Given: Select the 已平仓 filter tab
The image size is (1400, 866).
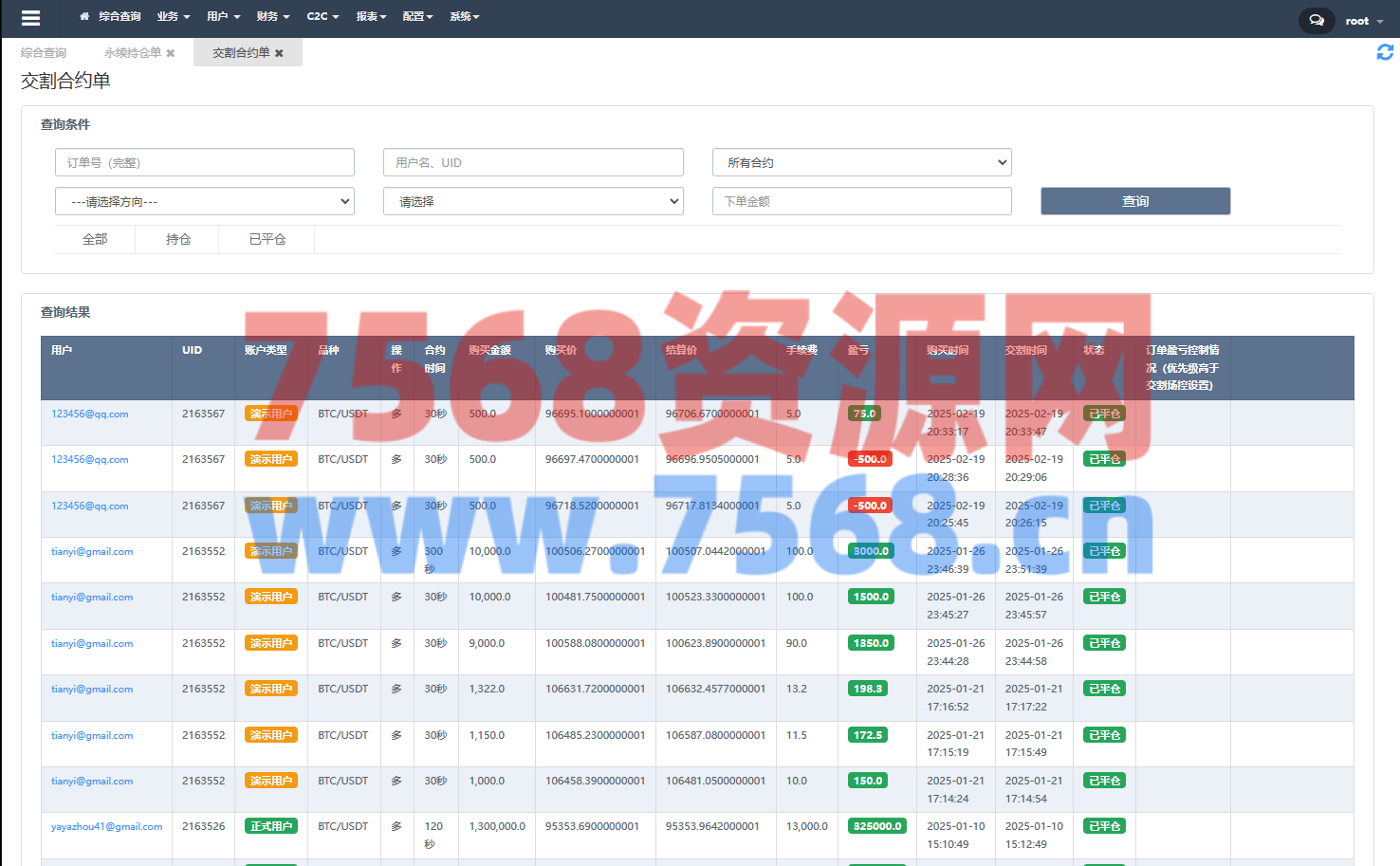Looking at the screenshot, I should pos(267,239).
